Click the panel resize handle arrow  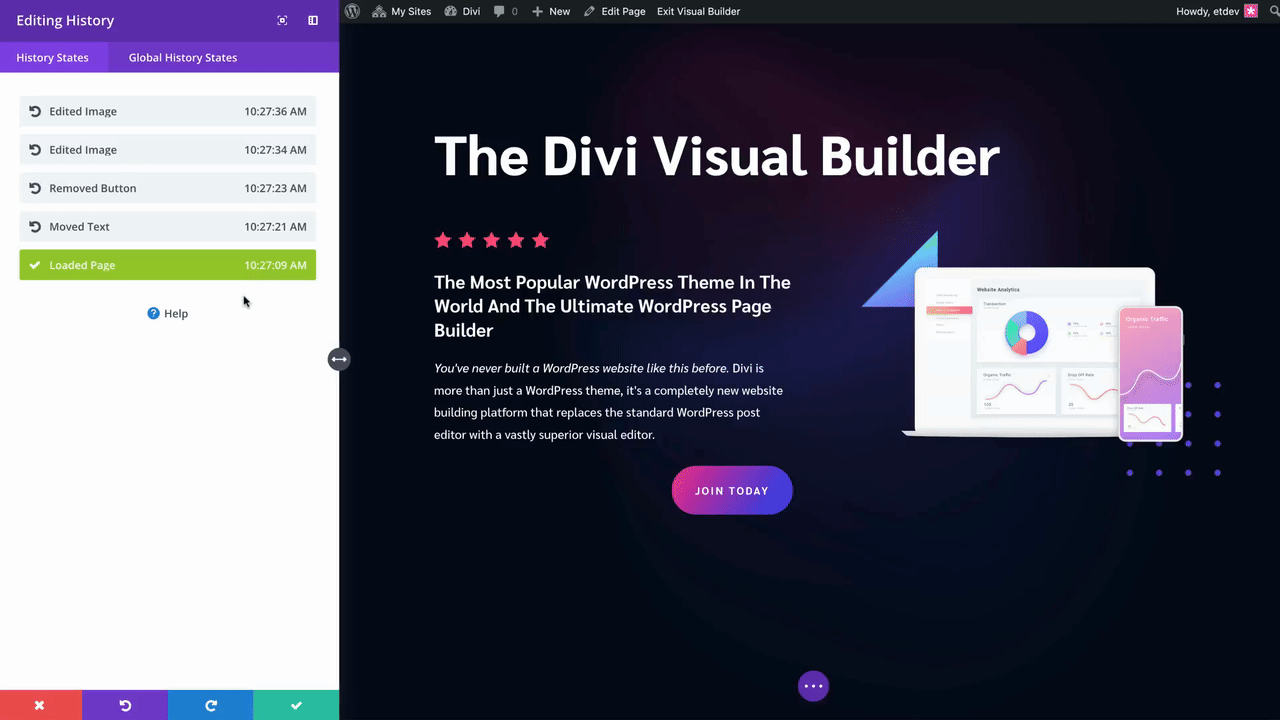coord(339,359)
